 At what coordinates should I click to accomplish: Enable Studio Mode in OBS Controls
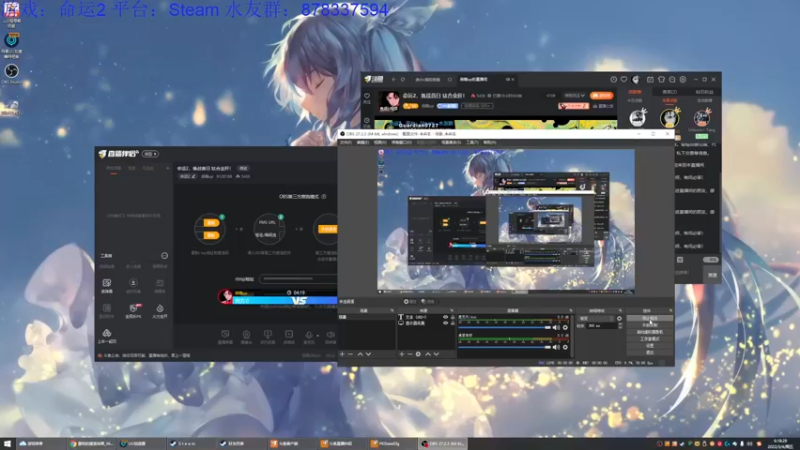[x=649, y=338]
